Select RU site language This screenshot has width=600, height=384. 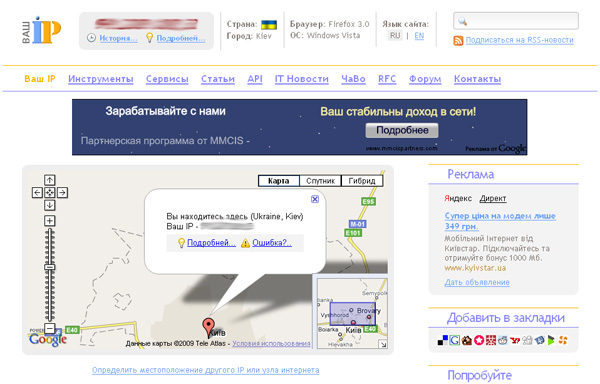coord(395,36)
